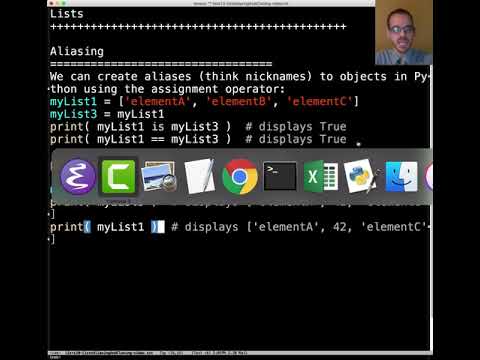
Task: Click the 'Lists' title line
Action: coord(66,14)
